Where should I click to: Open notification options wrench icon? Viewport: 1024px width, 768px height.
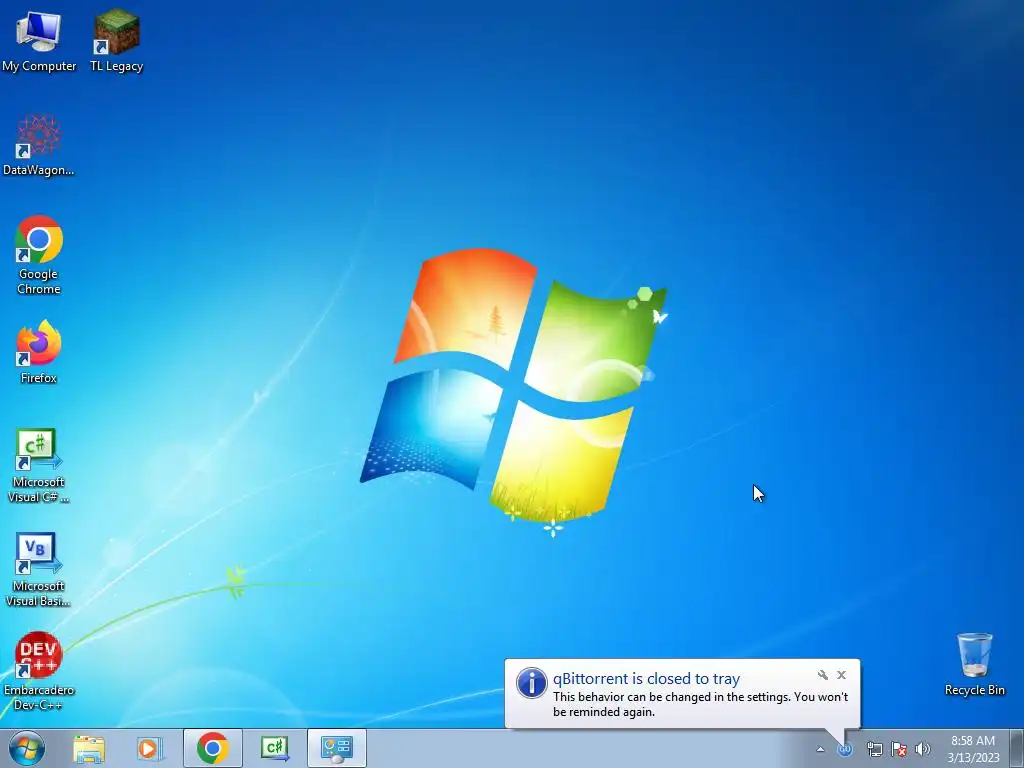823,675
